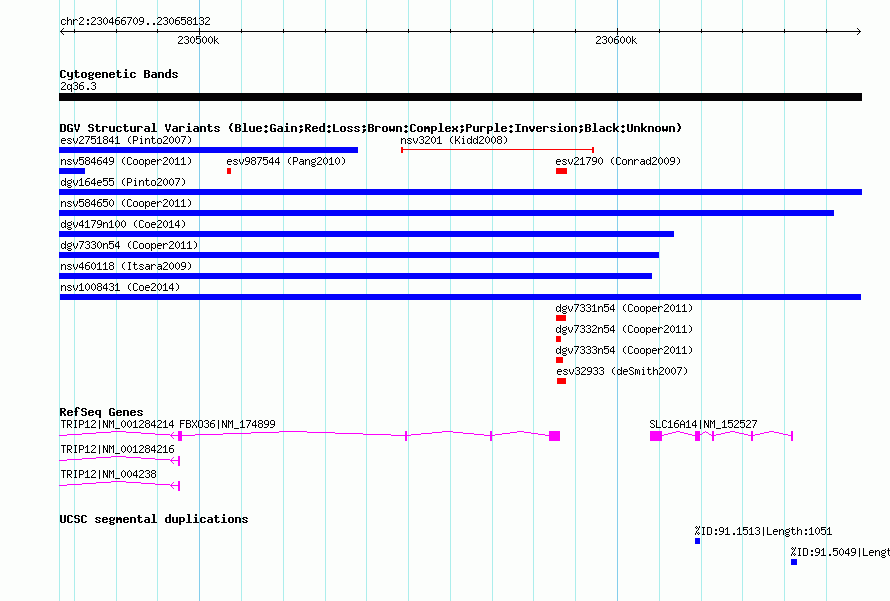Click the FBXO36|NM_174899 gene label

[x=227, y=424]
